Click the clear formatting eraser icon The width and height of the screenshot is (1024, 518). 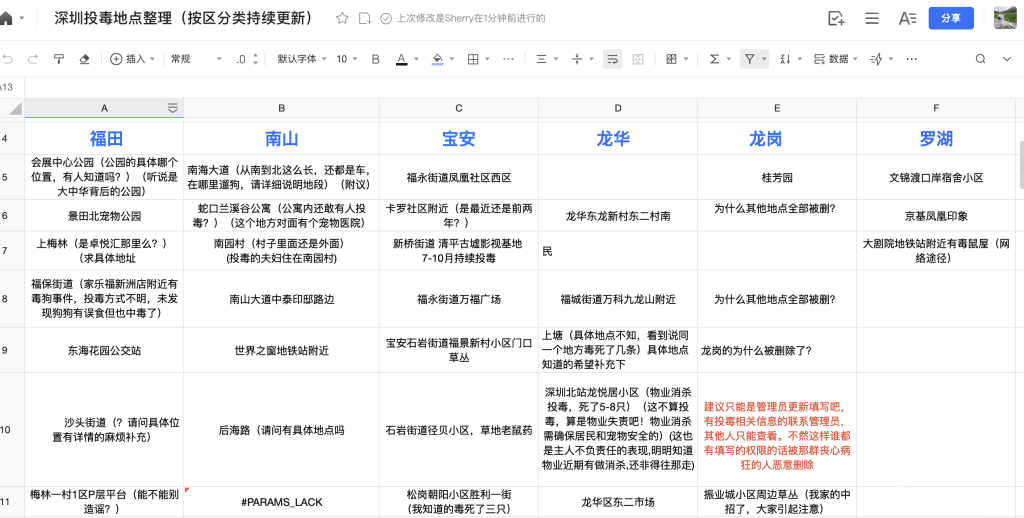pyautogui.click(x=84, y=59)
